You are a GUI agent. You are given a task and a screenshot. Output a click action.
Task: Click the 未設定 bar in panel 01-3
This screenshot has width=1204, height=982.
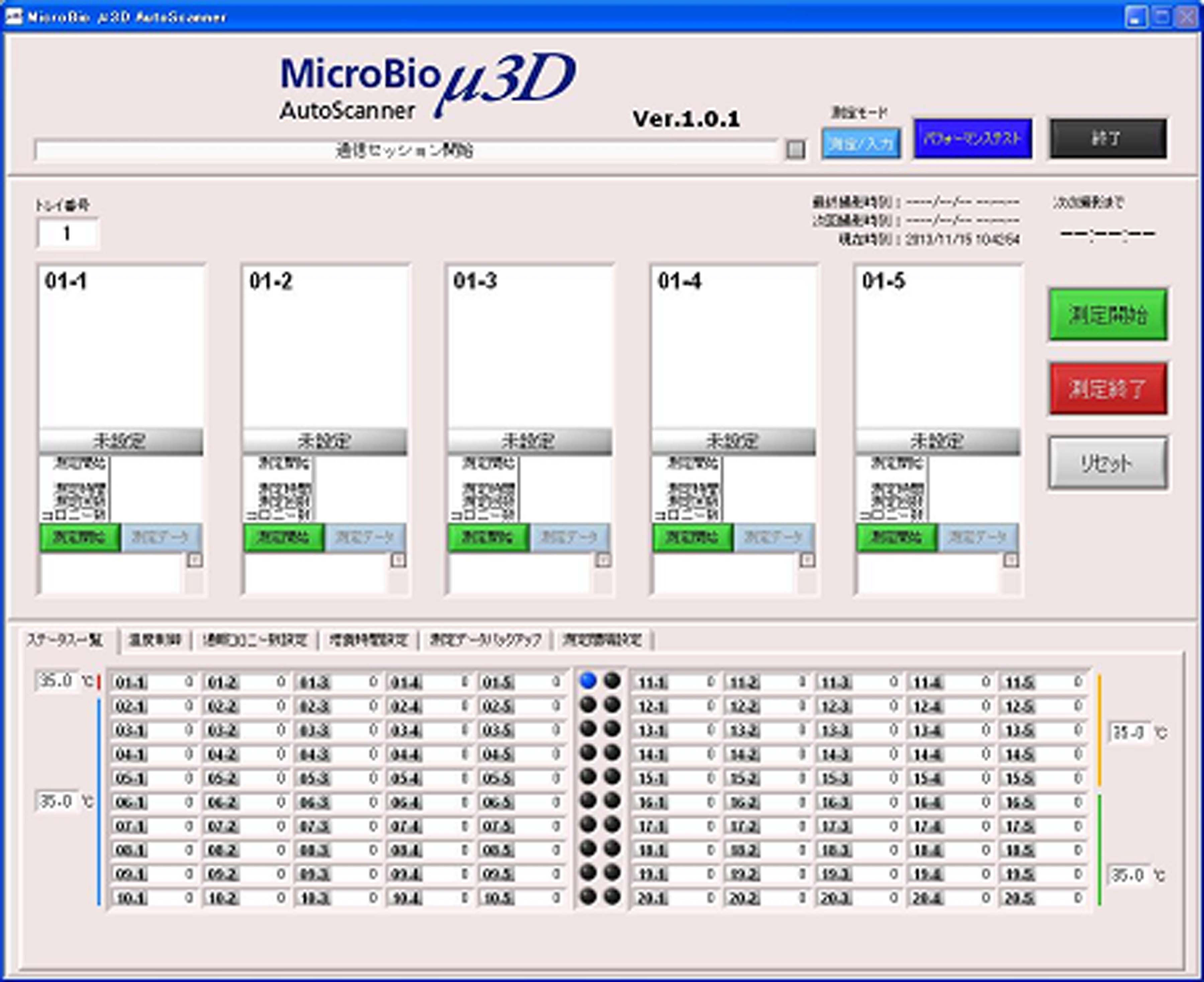tap(529, 441)
